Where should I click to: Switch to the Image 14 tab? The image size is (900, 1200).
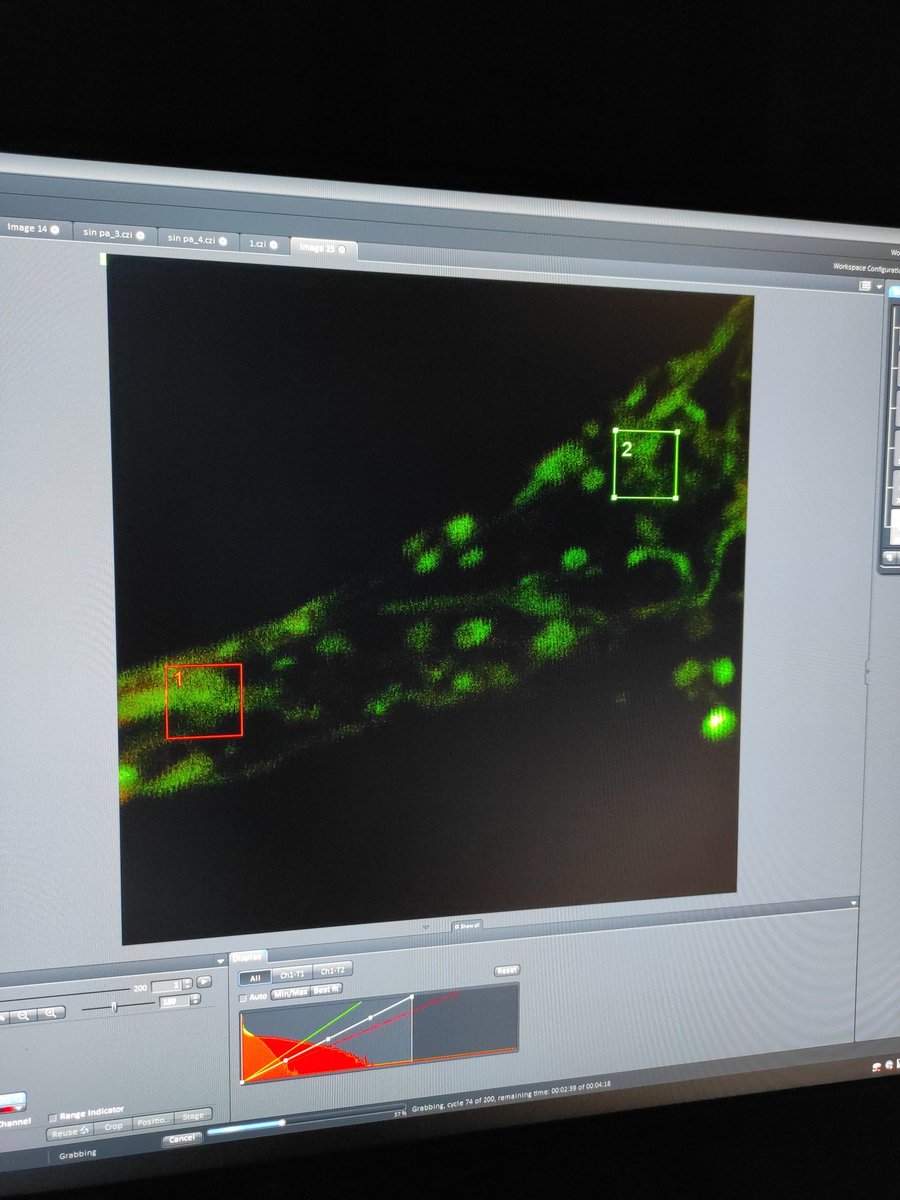point(33,228)
